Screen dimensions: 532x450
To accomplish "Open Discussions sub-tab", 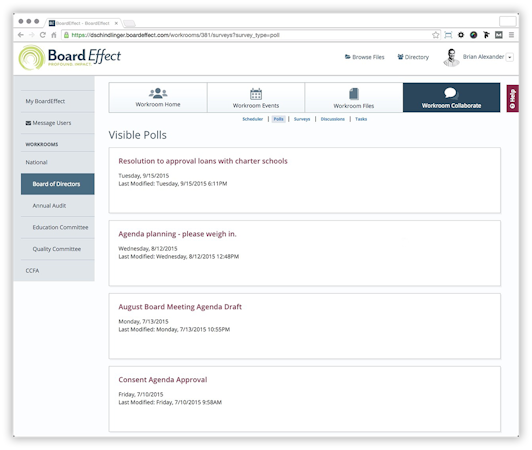I will (332, 119).
